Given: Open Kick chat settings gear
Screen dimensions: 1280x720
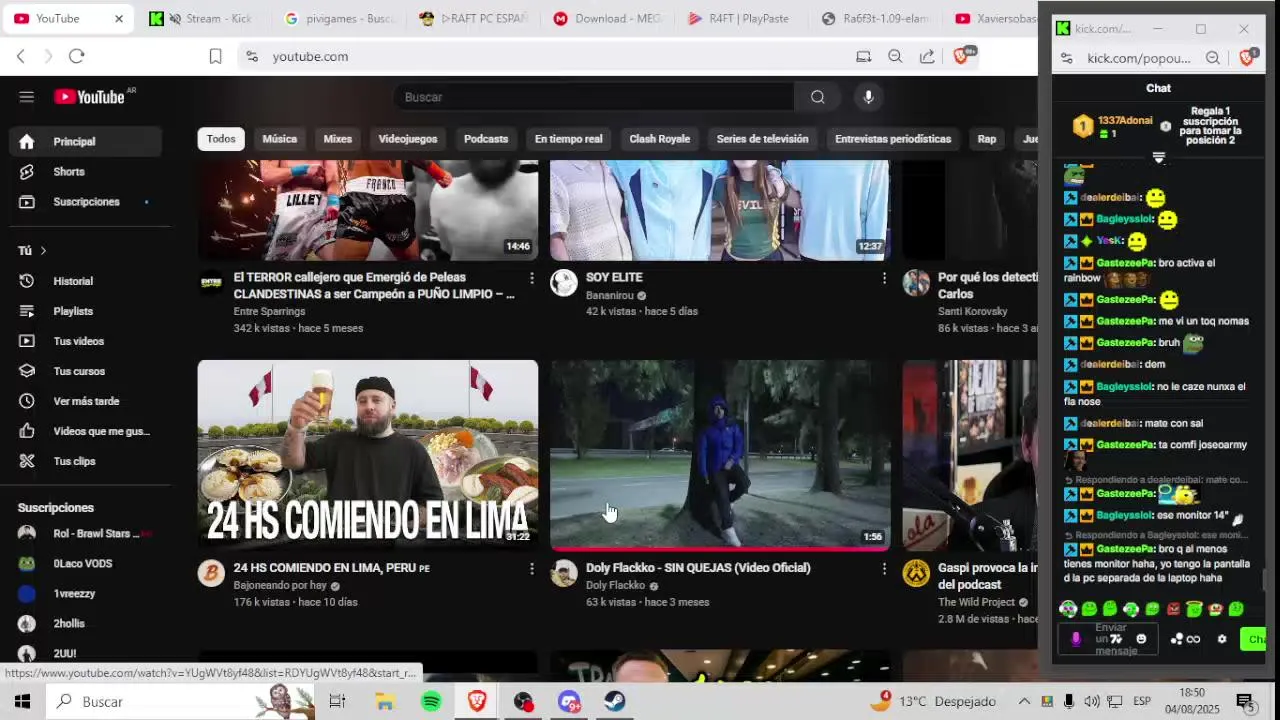Looking at the screenshot, I should [1222, 639].
